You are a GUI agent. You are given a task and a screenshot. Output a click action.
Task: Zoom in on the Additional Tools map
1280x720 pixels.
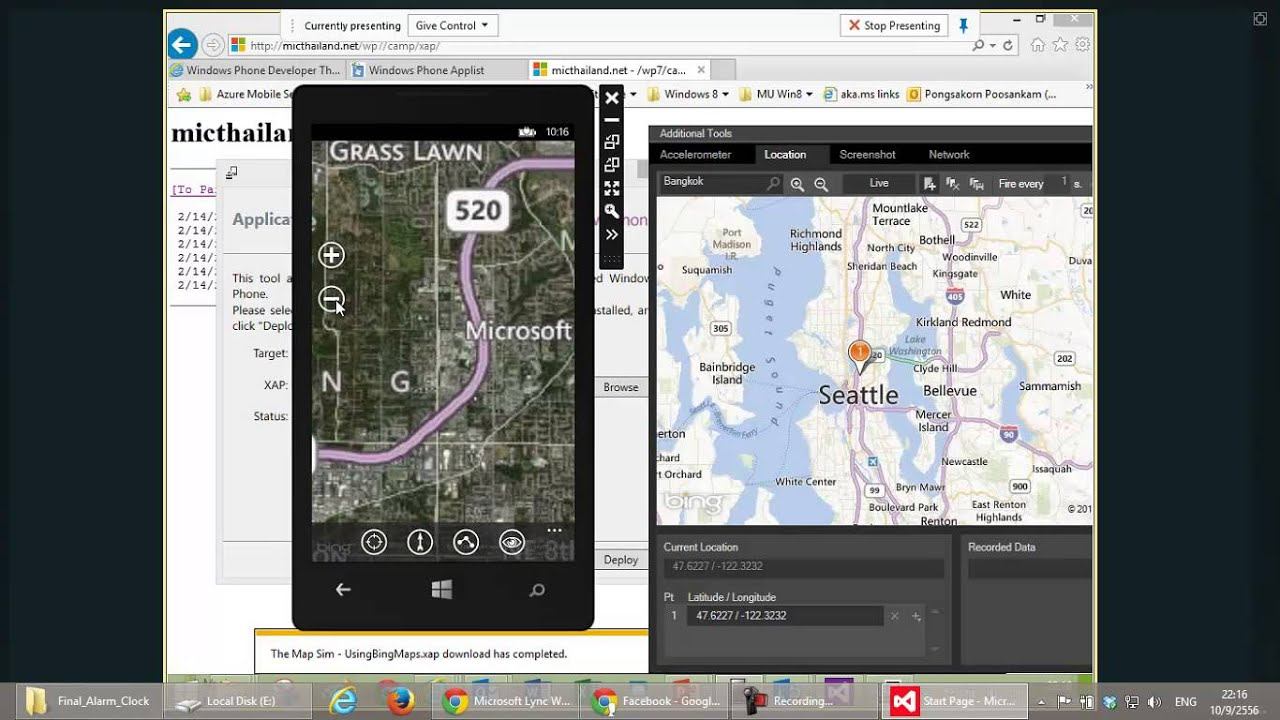tap(797, 184)
